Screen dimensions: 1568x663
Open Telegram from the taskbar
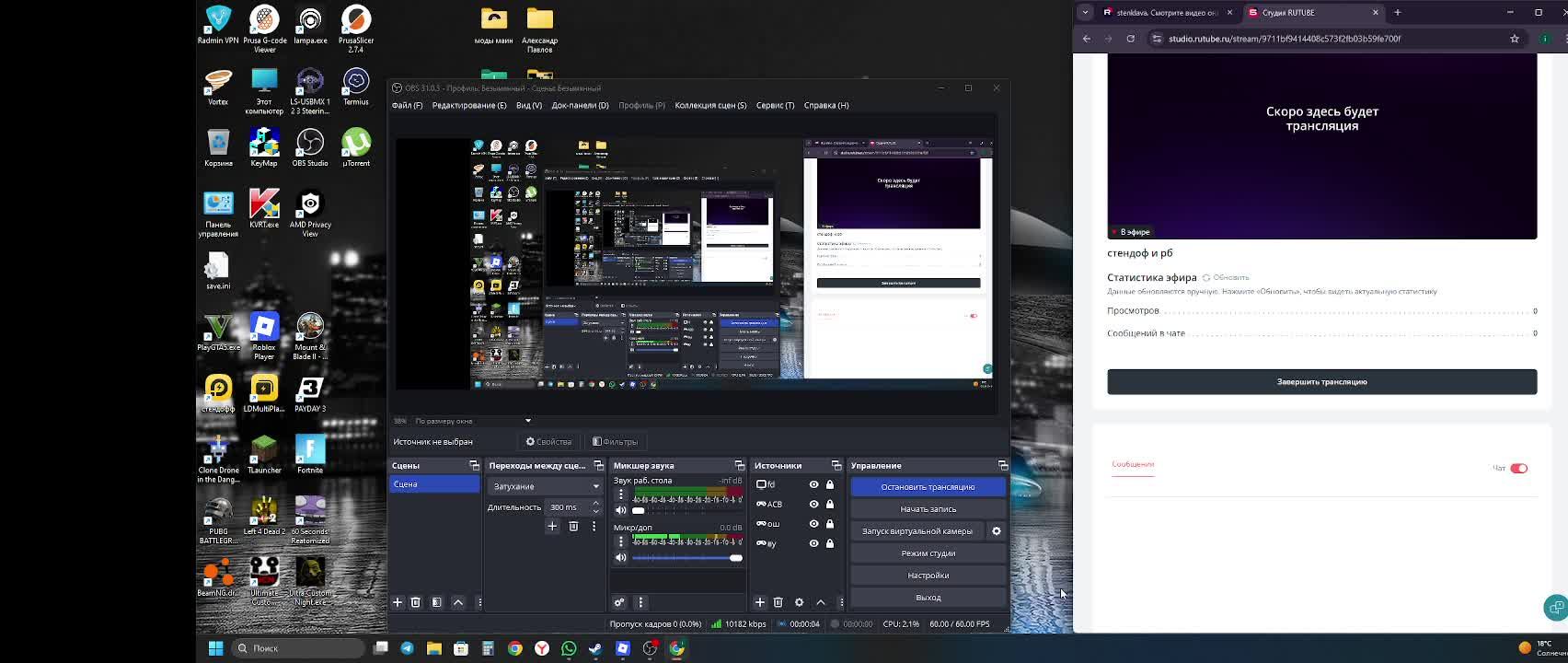(407, 648)
